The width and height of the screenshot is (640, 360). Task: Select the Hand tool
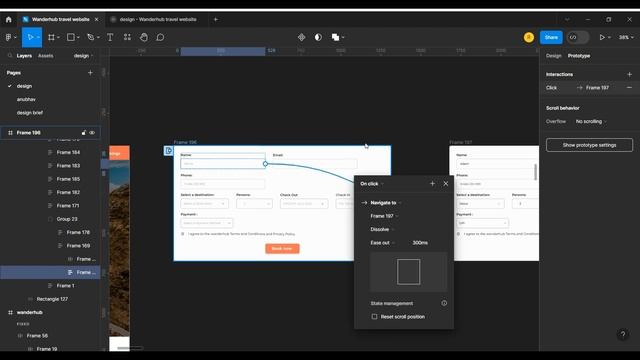tap(144, 37)
